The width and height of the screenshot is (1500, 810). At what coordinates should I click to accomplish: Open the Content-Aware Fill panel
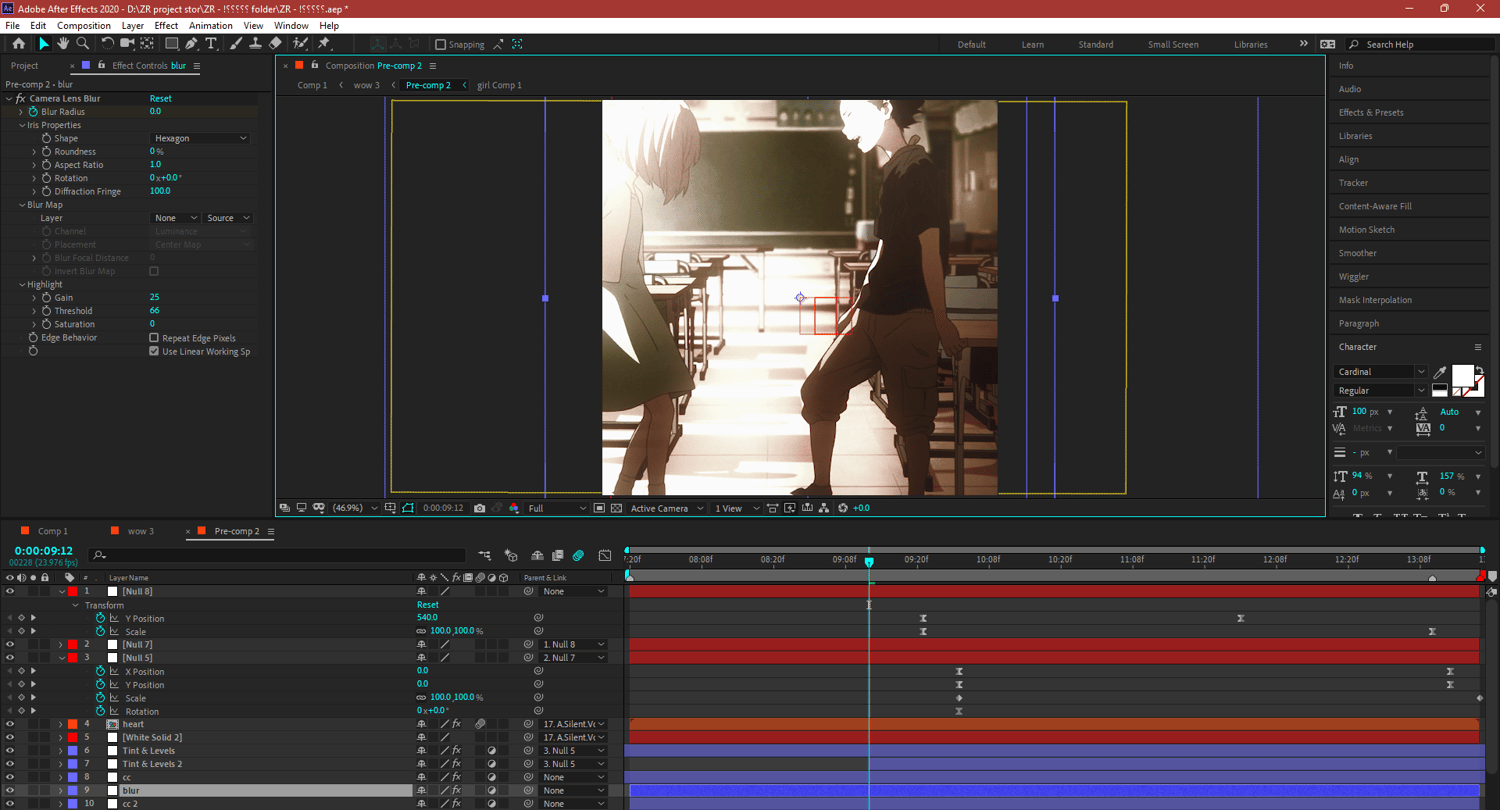1375,206
